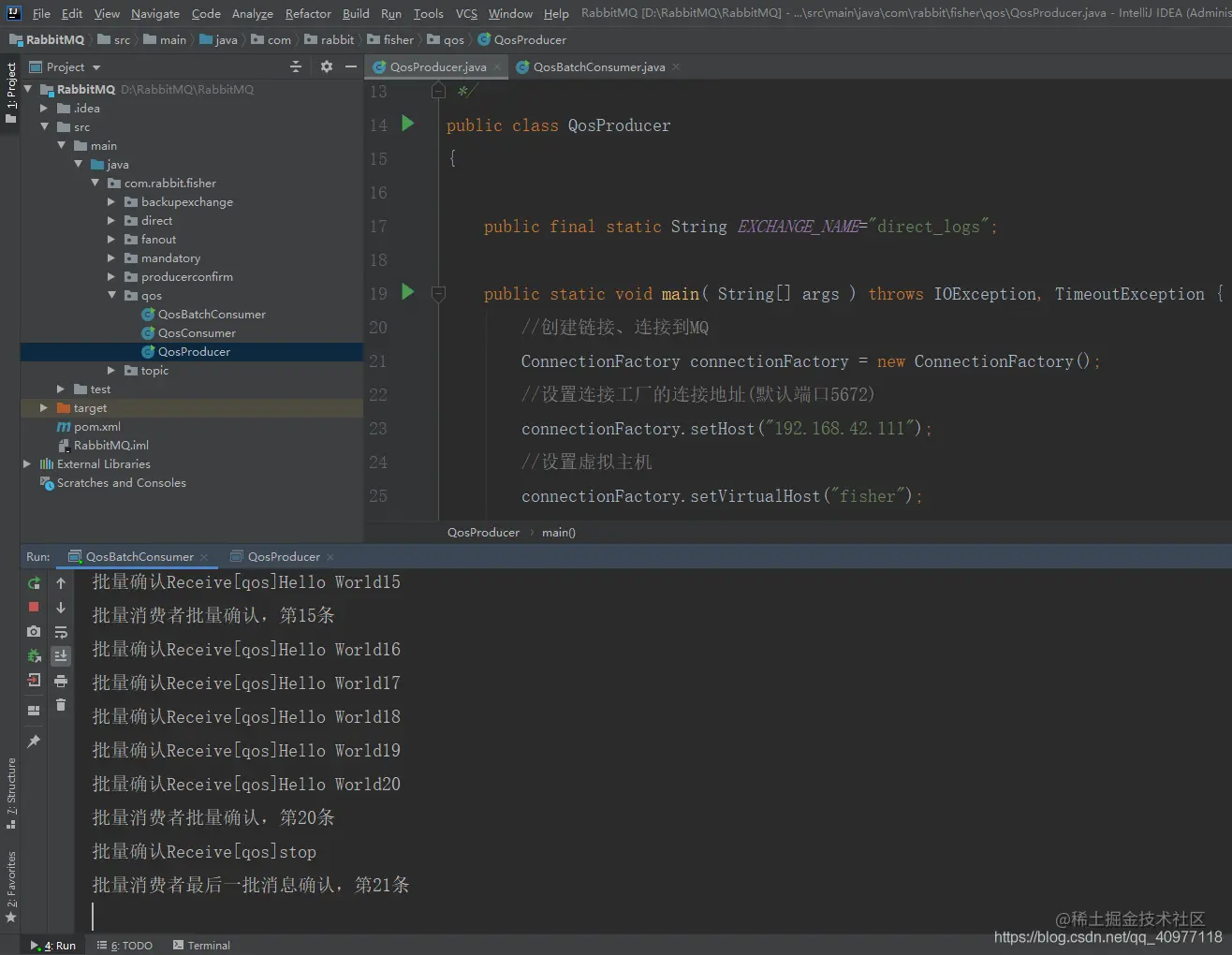Screen dimensions: 1232x955
Task: Click console line 'Hello World20'
Action: [x=246, y=784]
